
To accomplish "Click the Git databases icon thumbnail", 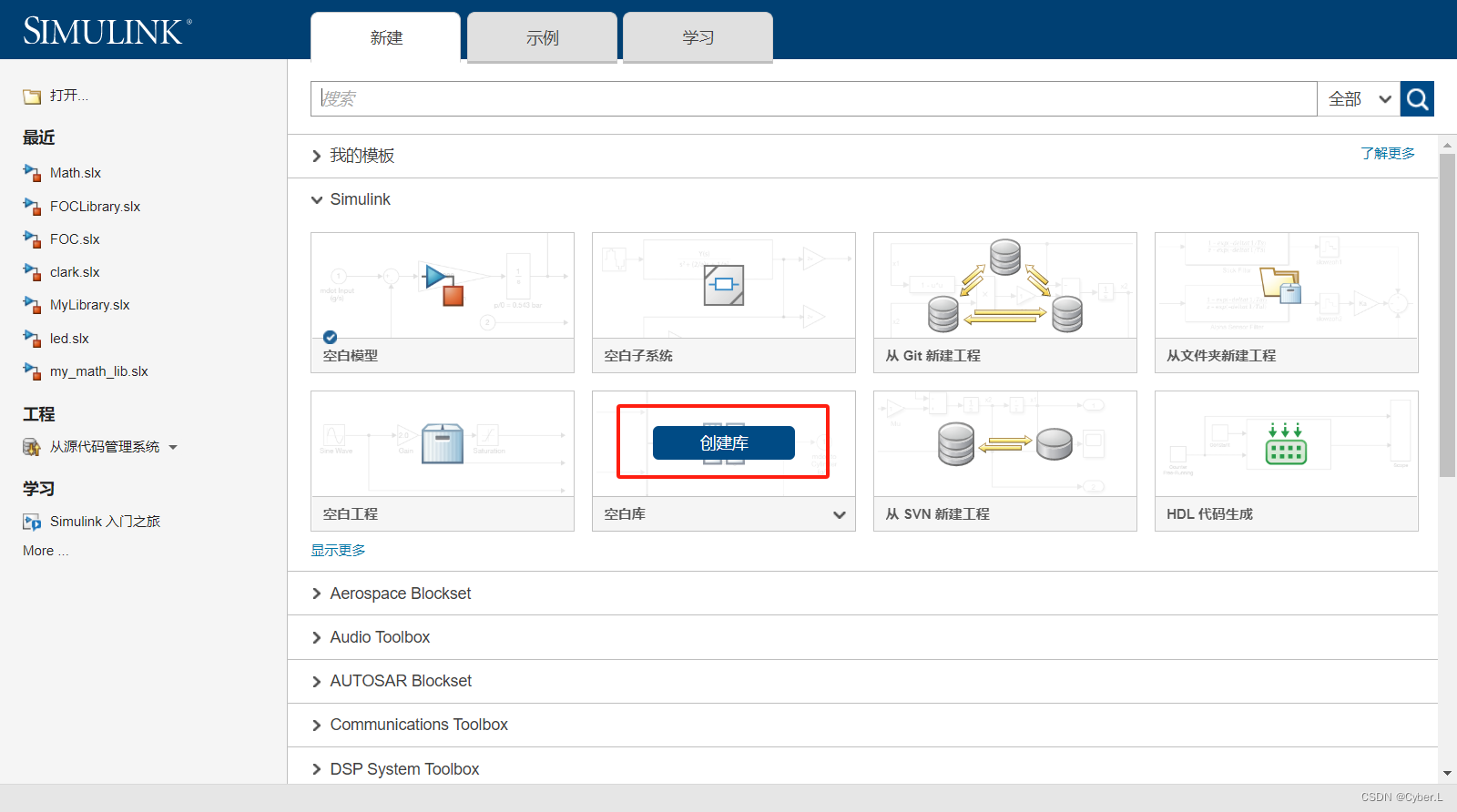I will [1005, 285].
